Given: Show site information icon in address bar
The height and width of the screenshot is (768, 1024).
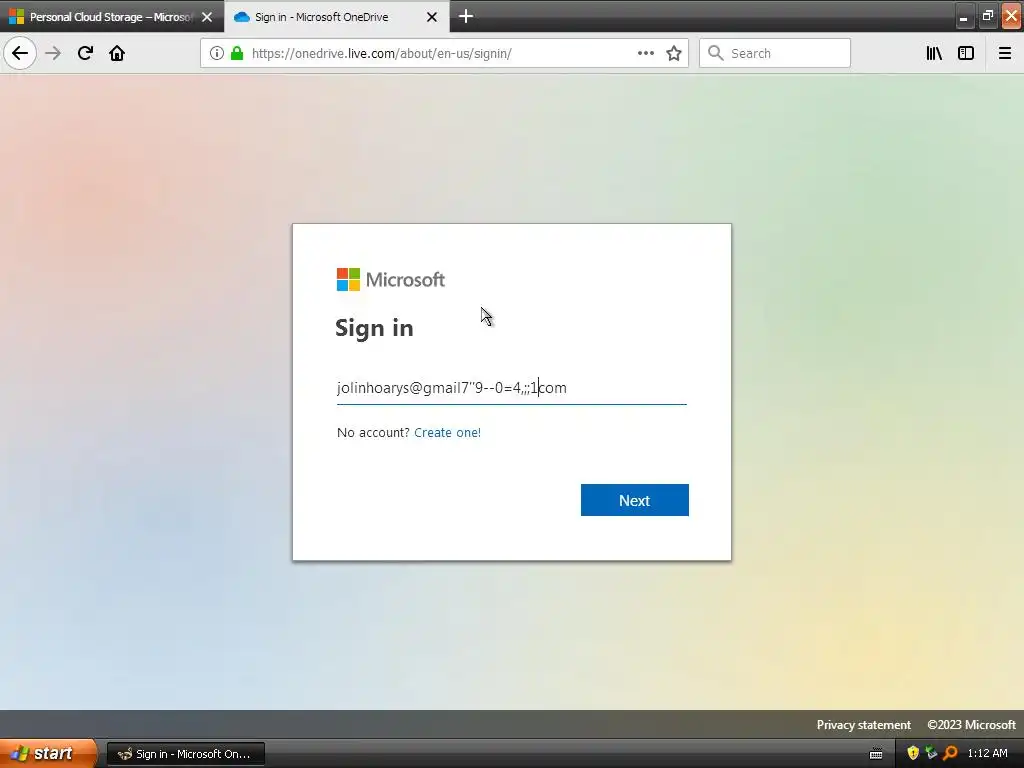Looking at the screenshot, I should (x=216, y=53).
